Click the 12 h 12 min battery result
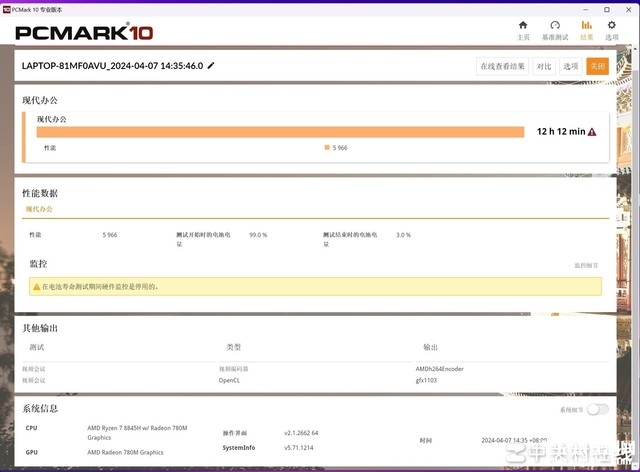Screen dimensions: 640x472 click(x=561, y=131)
